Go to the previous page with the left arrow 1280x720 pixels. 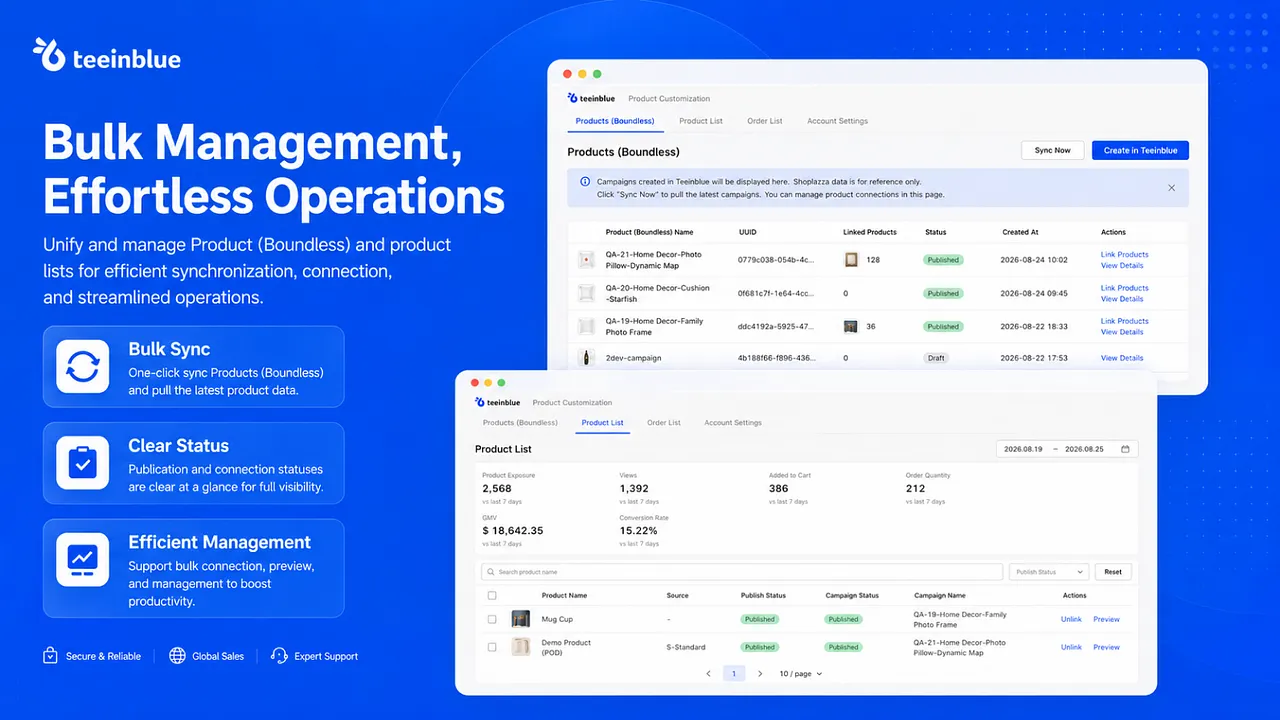(x=708, y=674)
